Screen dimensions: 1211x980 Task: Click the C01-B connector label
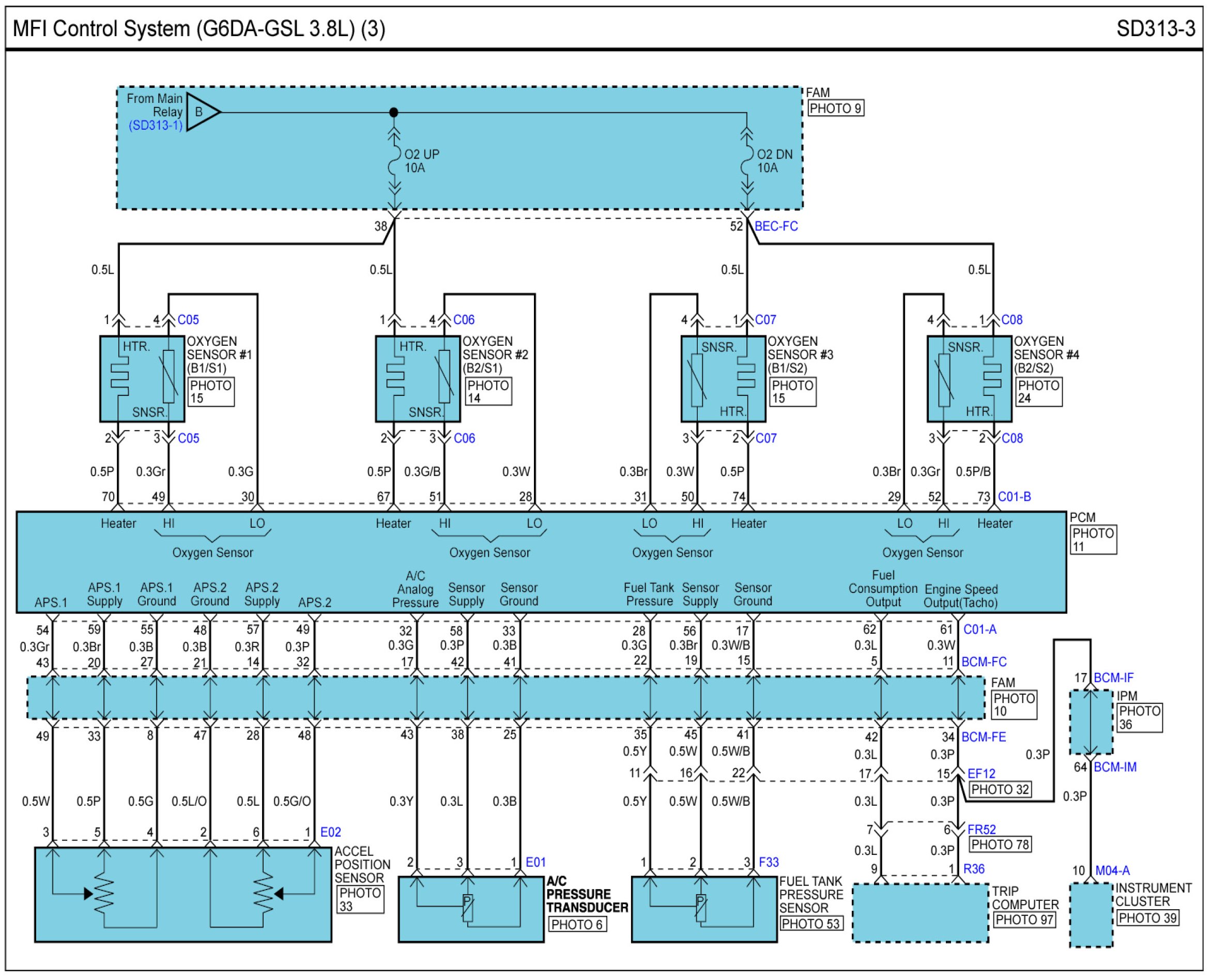(x=1014, y=497)
